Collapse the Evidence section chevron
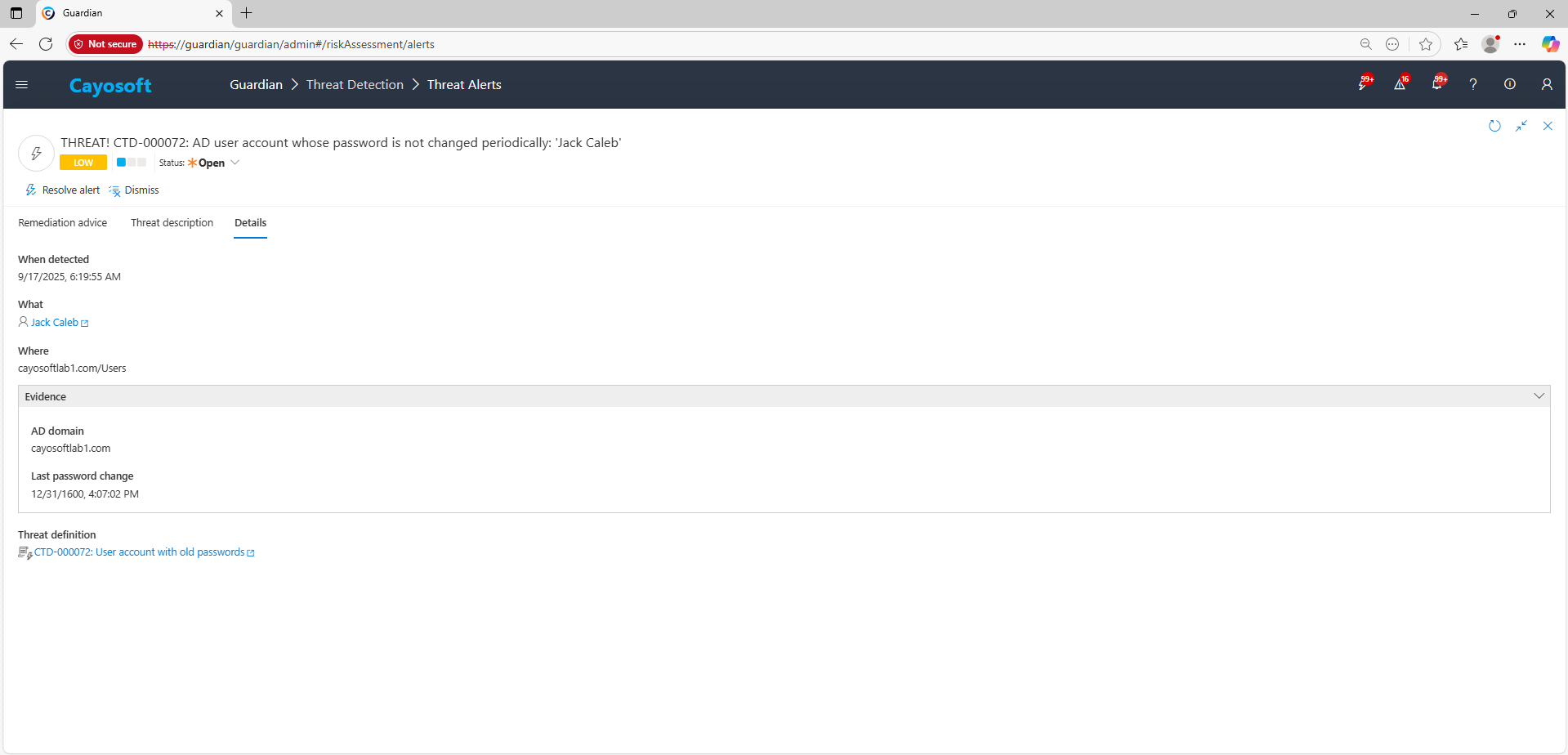Viewport: 1568px width, 755px height. [x=1539, y=396]
